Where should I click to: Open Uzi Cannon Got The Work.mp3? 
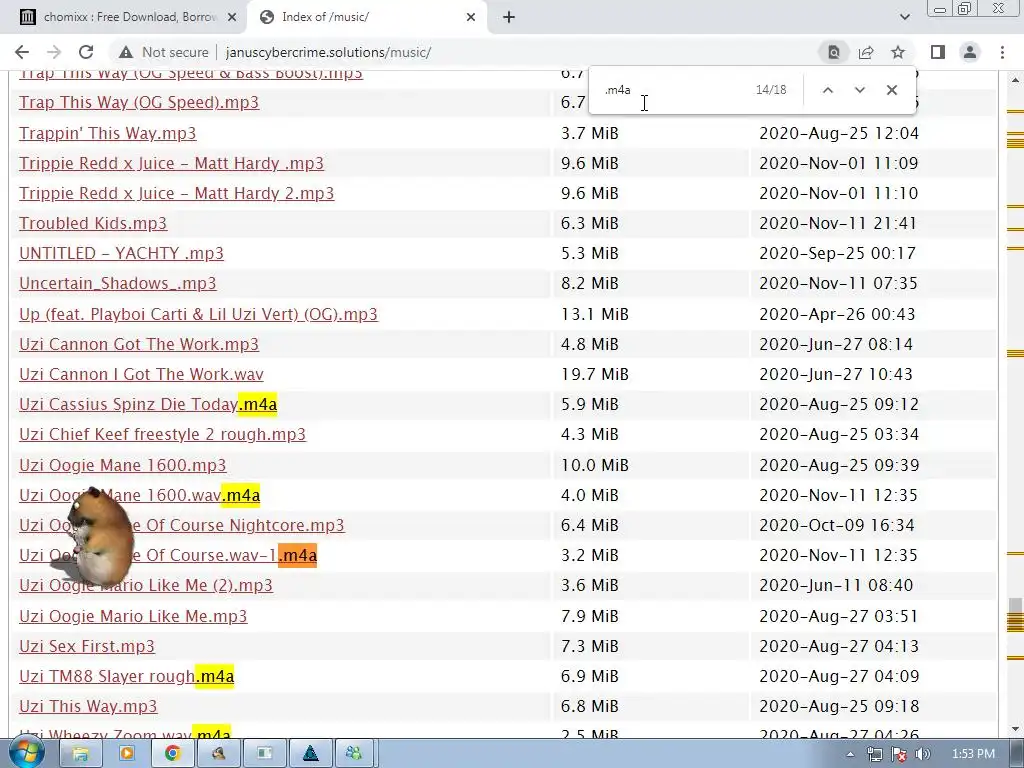pos(139,344)
